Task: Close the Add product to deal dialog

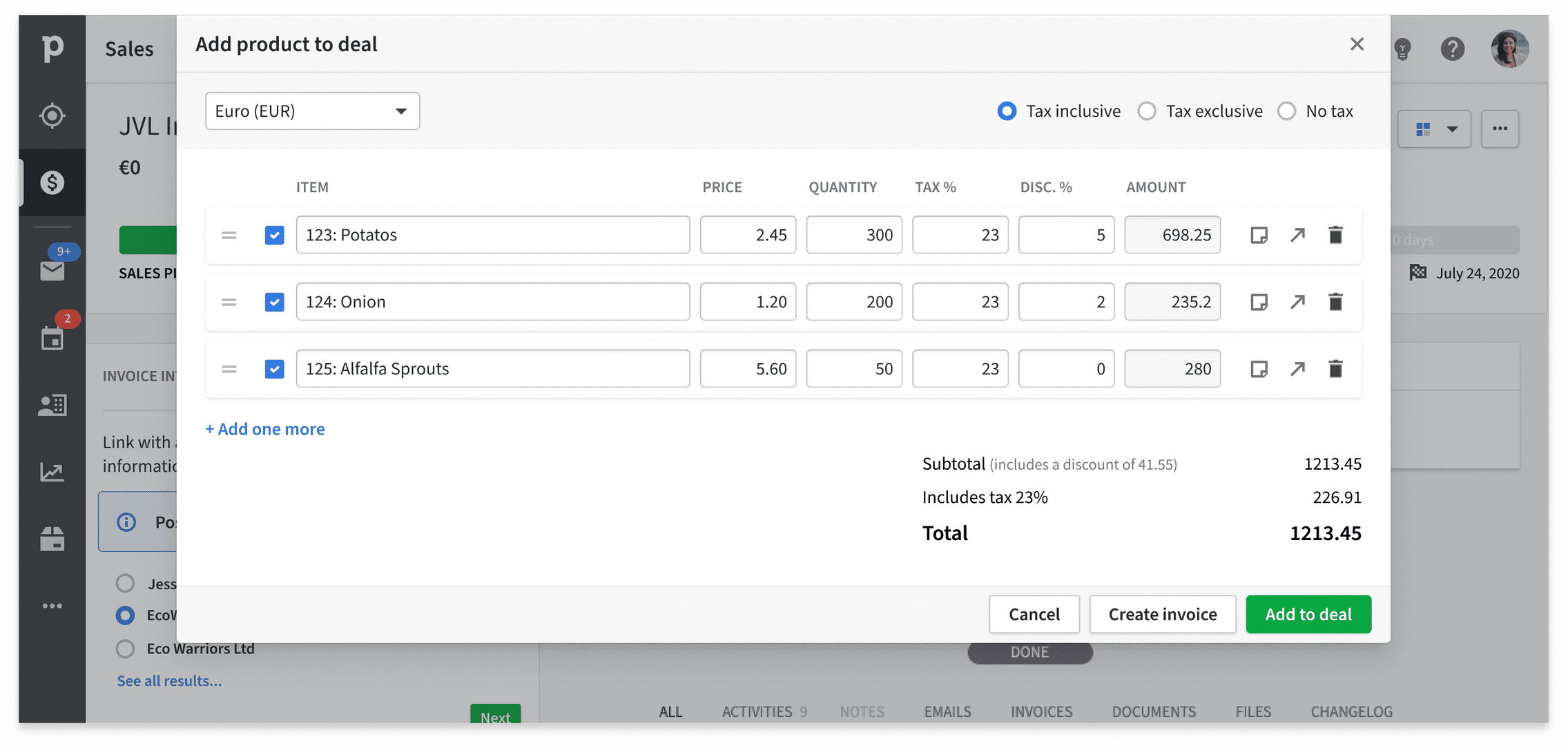Action: click(x=1357, y=44)
